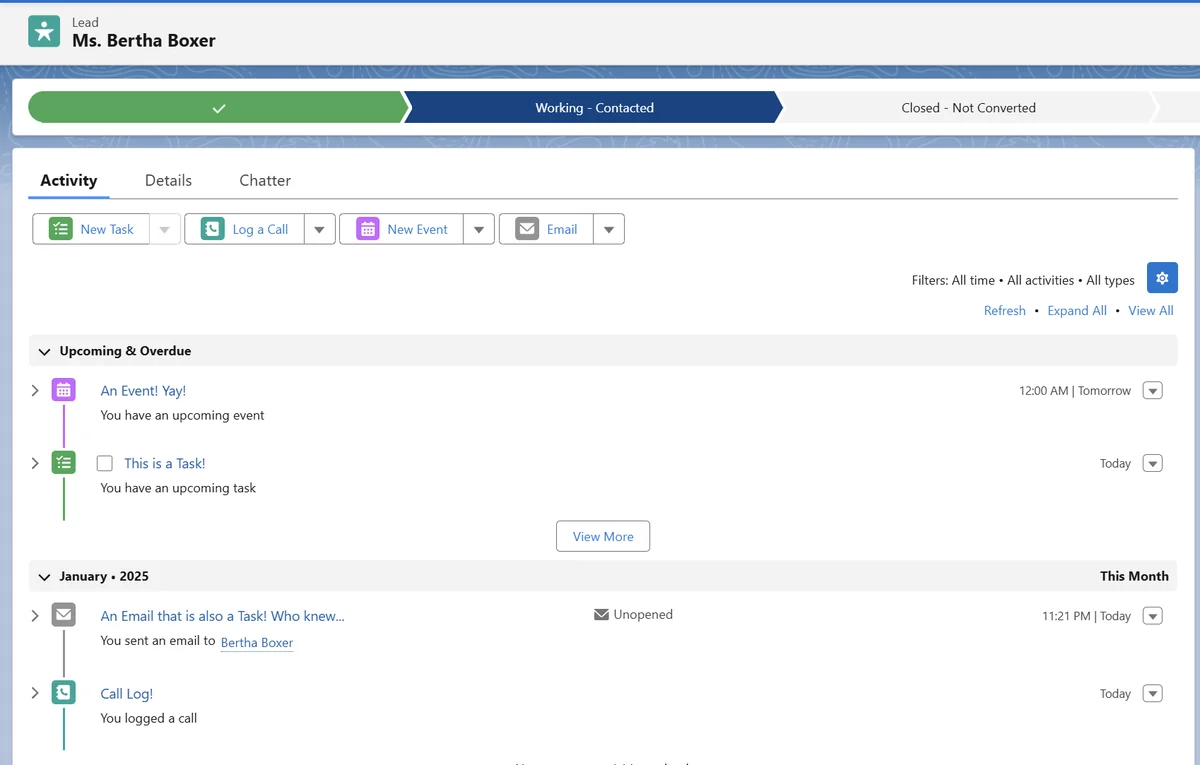Open timeline settings gear icon
1200x765 pixels.
click(1162, 278)
